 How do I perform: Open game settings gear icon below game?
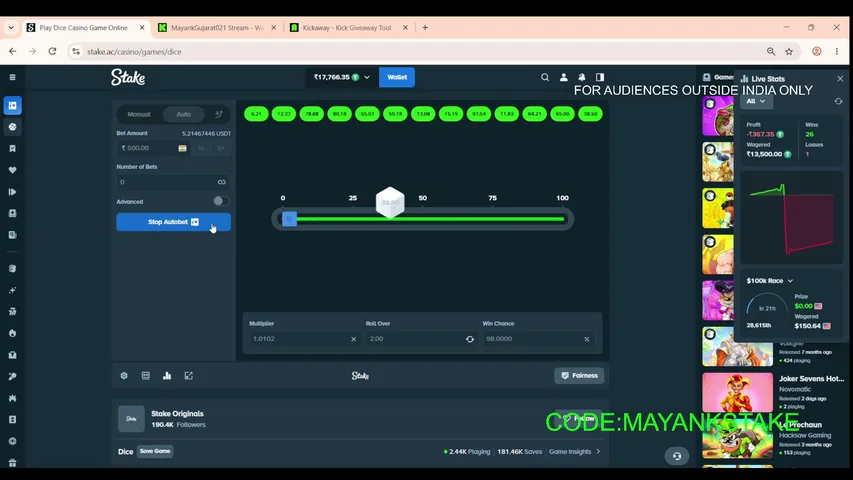tap(124, 376)
